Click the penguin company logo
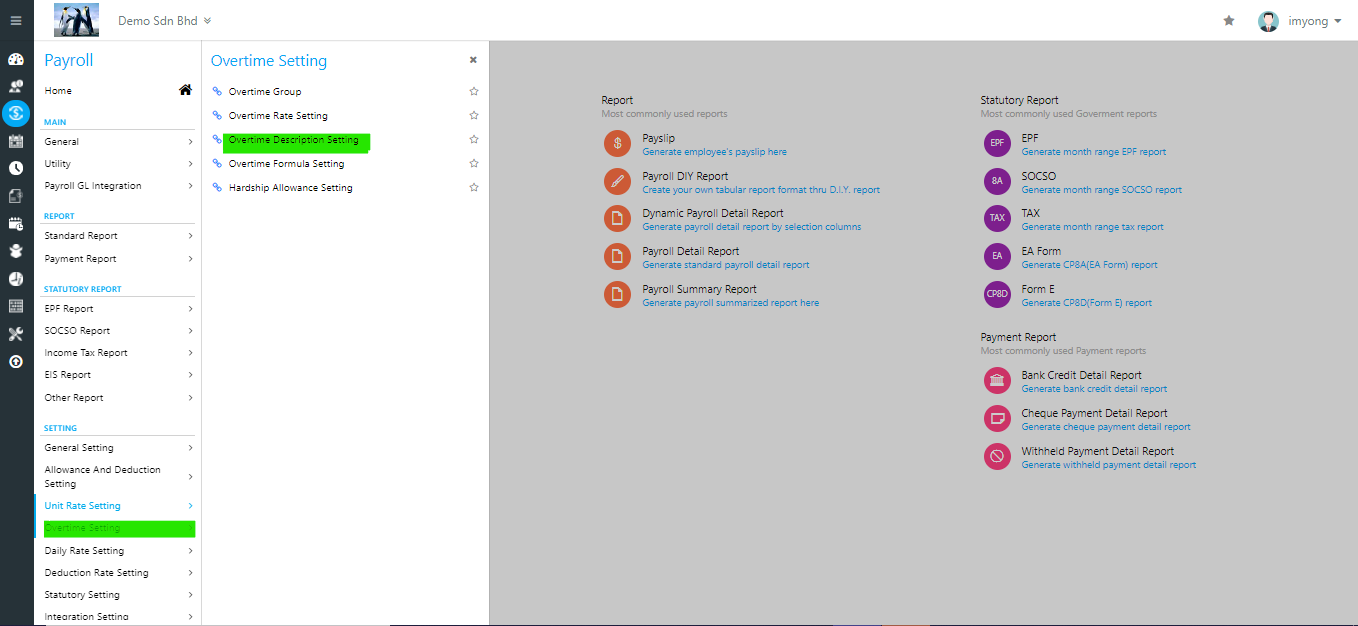The height and width of the screenshot is (626, 1358). click(x=76, y=20)
